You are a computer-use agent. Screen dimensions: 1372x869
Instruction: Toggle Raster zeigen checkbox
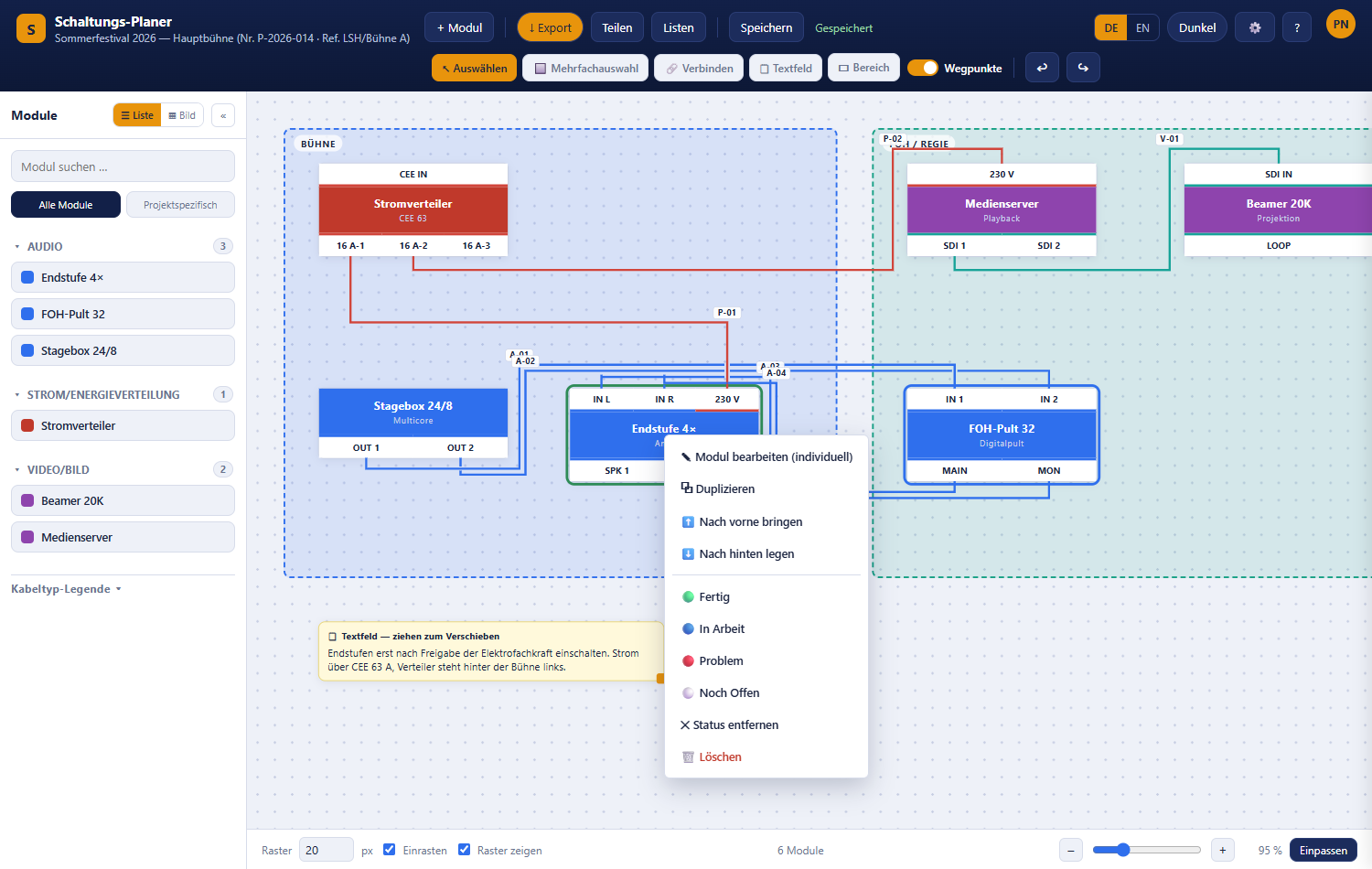(465, 850)
